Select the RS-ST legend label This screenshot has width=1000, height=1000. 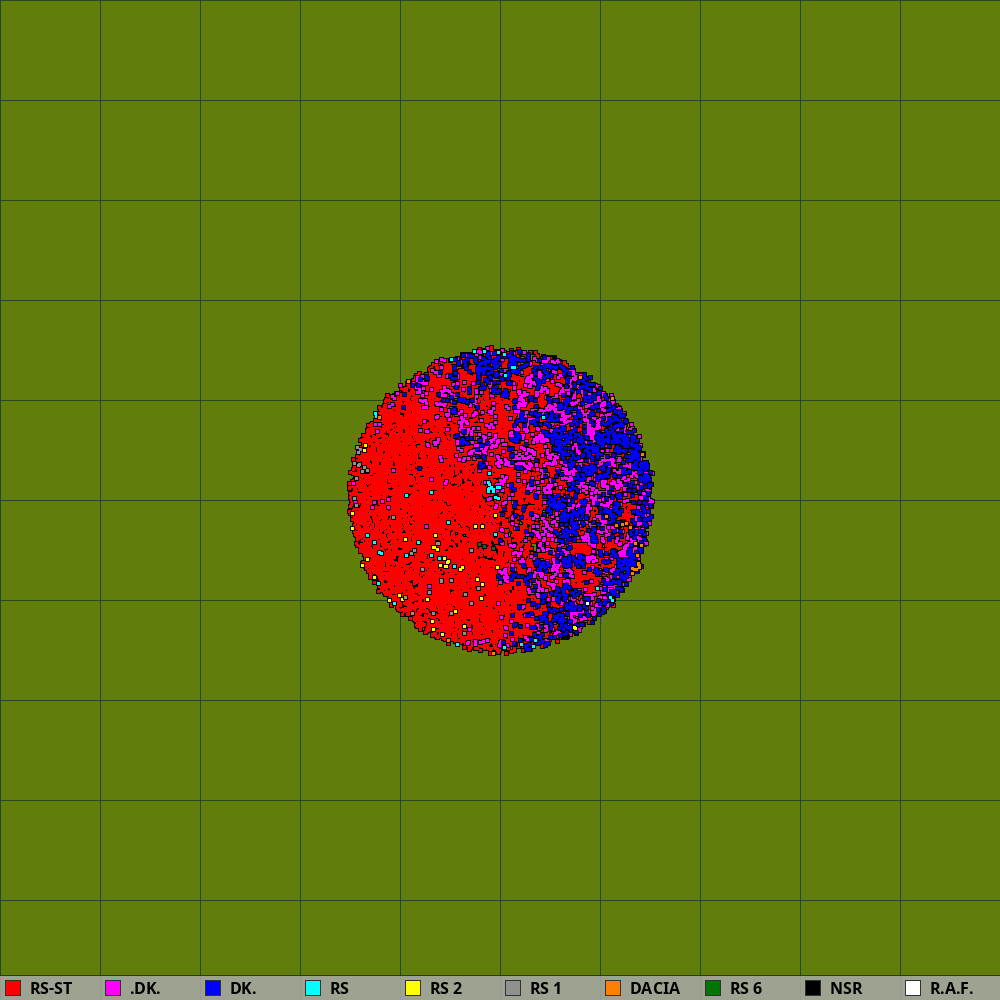pos(51,988)
